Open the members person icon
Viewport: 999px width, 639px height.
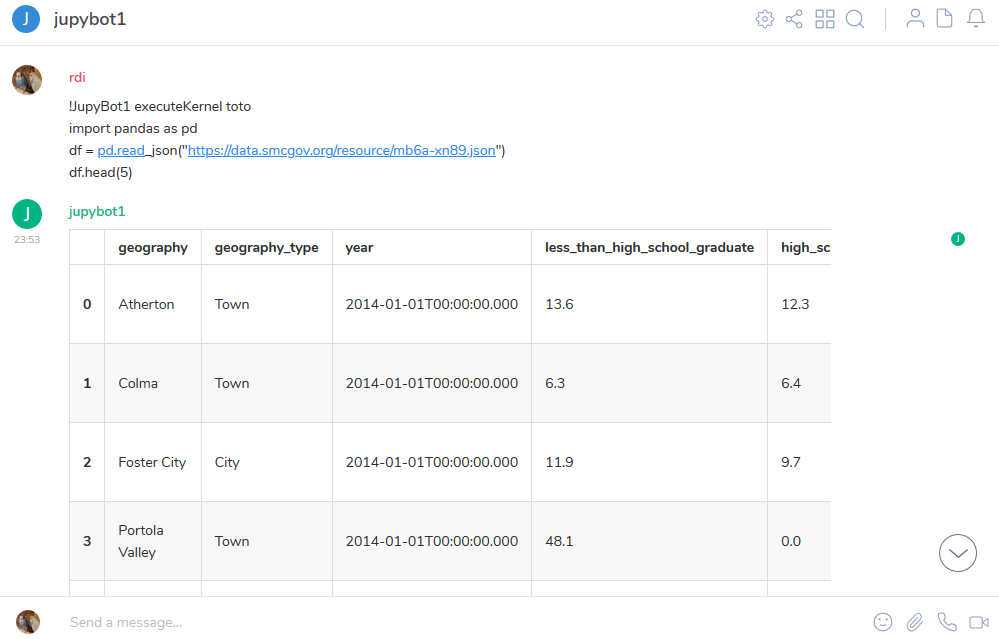[915, 19]
